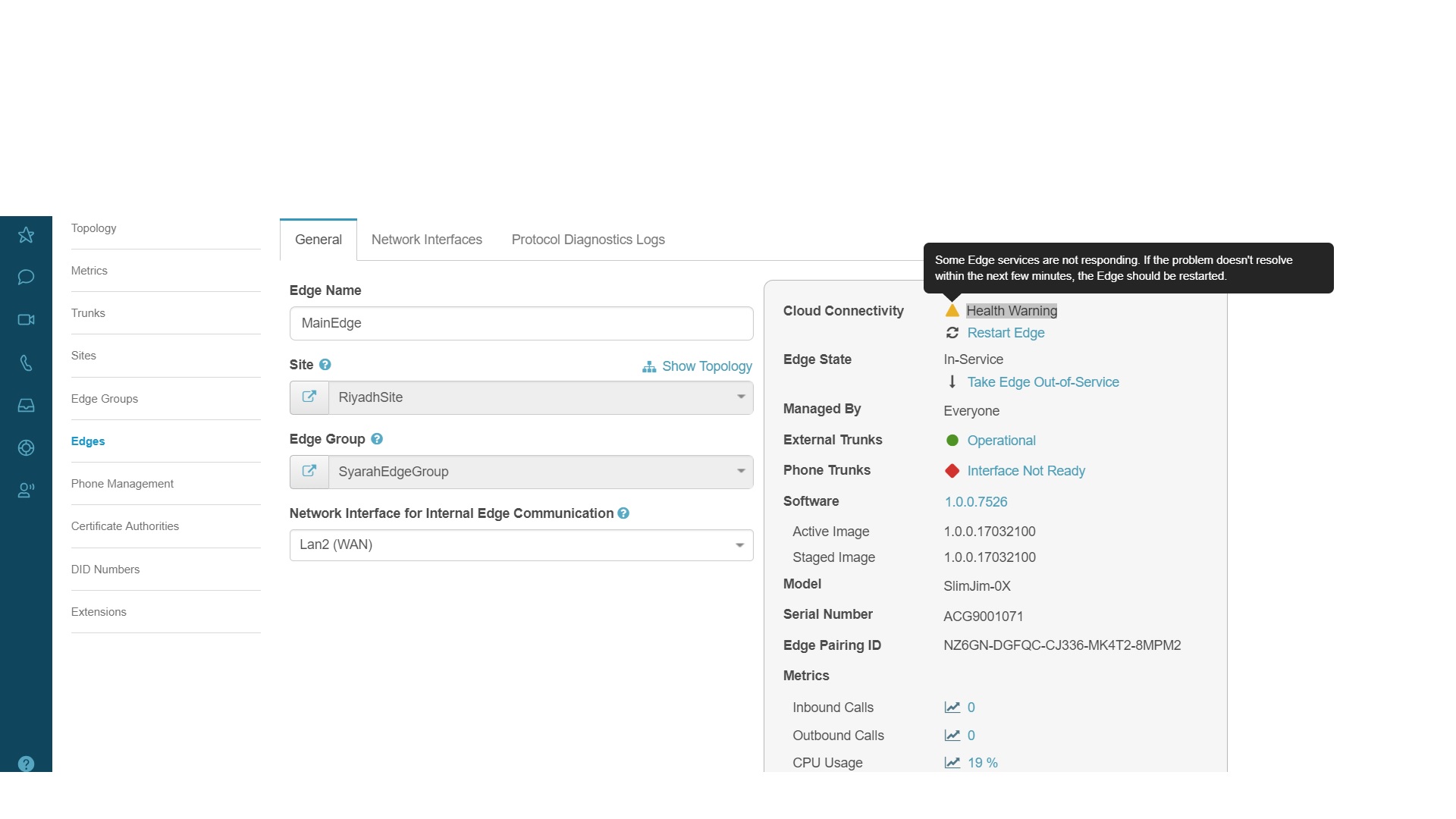
Task: Open the Protocol Diagnostics Logs tab
Action: point(588,240)
